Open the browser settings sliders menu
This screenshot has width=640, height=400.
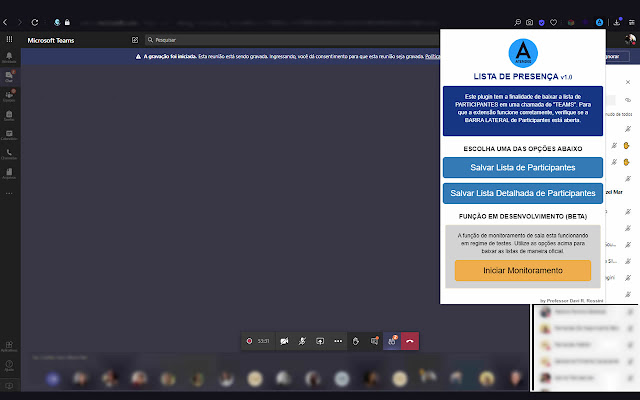tap(631, 22)
